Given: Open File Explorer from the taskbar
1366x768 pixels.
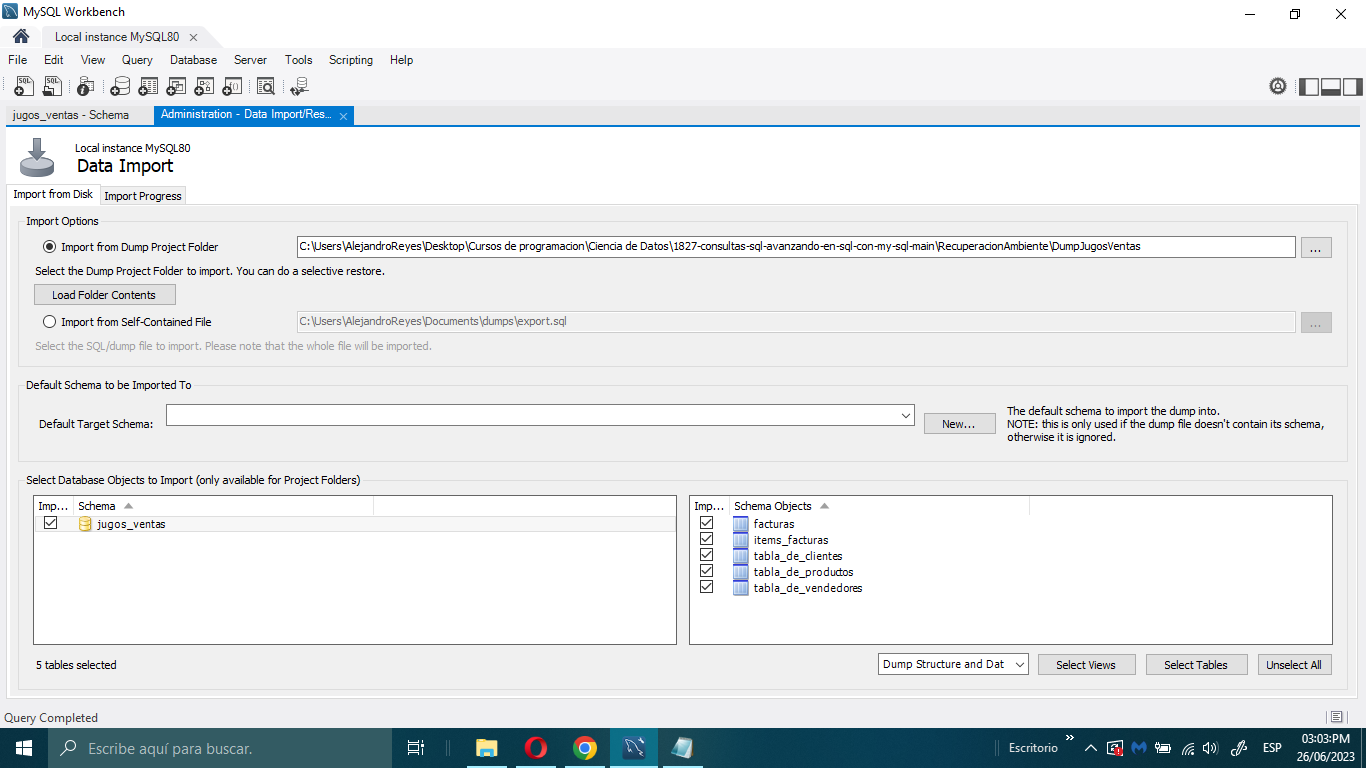Looking at the screenshot, I should (487, 748).
